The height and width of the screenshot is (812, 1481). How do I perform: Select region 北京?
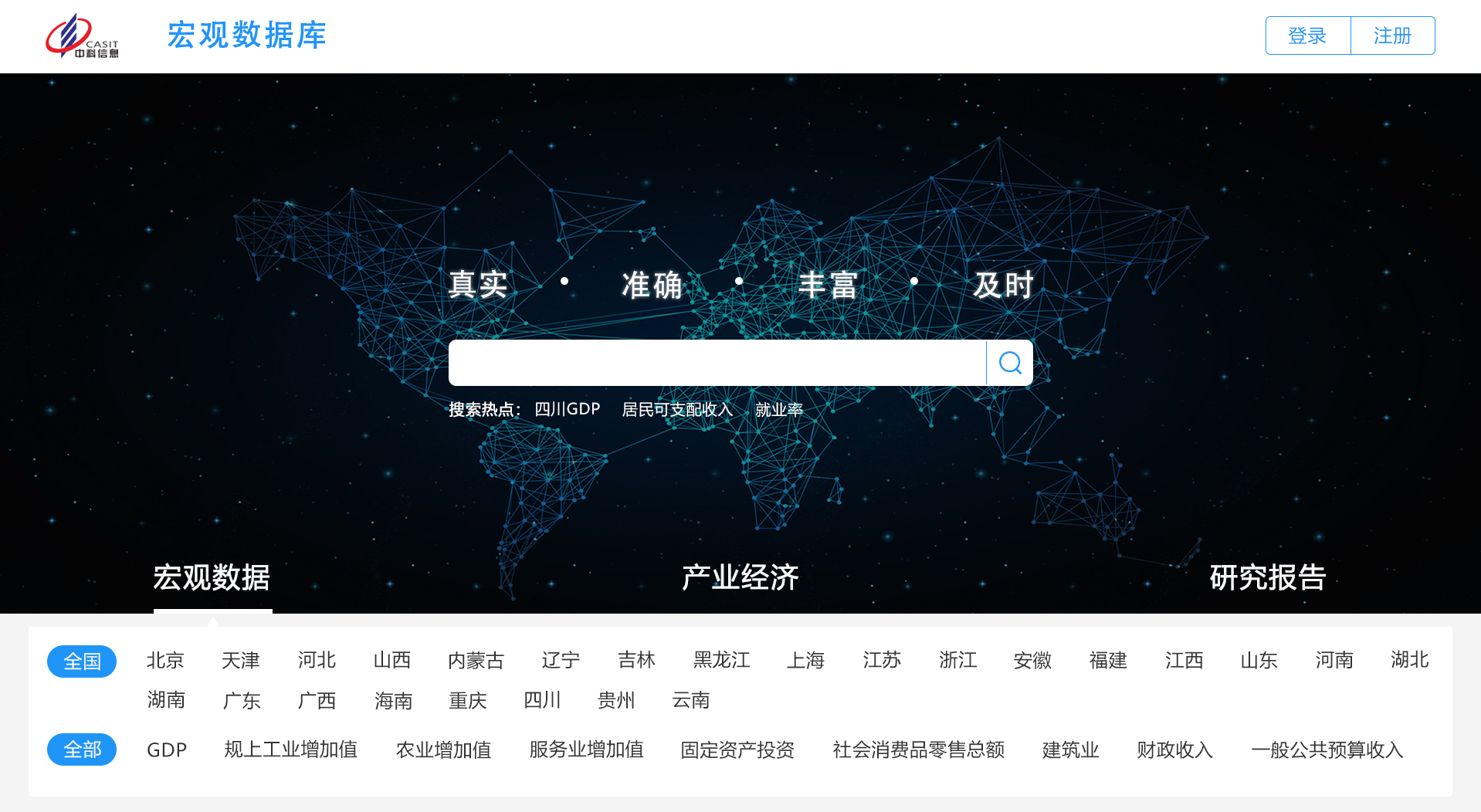click(x=165, y=661)
